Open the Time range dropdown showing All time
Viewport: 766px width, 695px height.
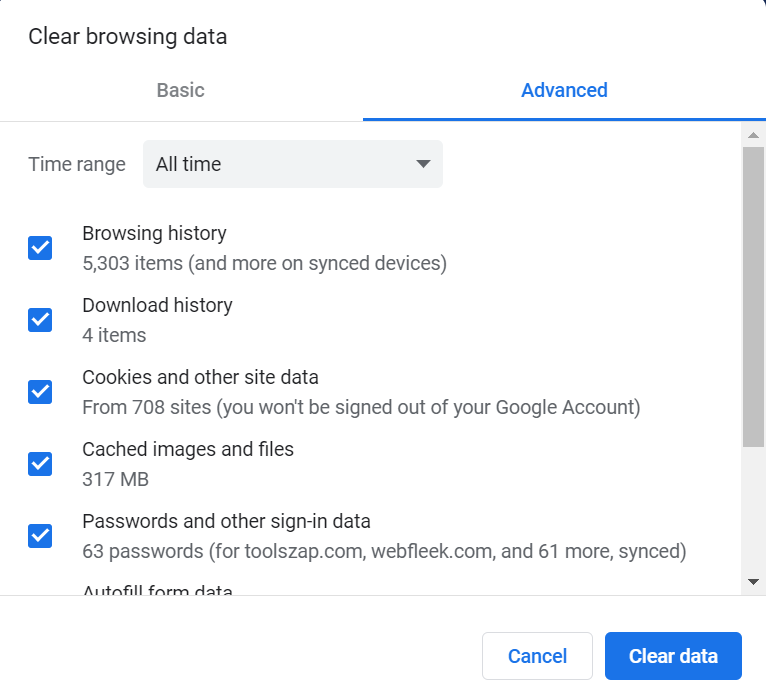coord(292,164)
